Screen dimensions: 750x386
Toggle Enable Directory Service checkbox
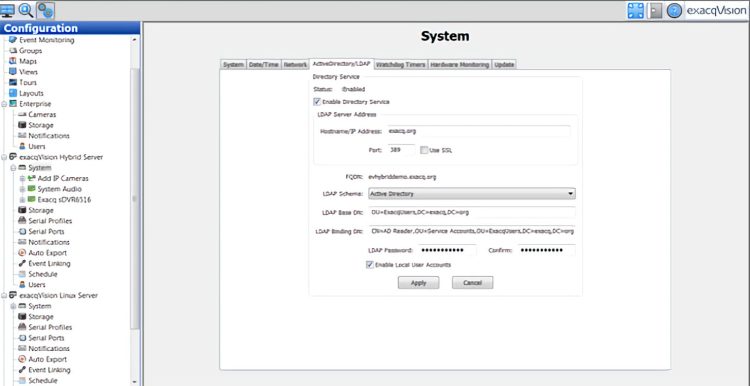coord(317,102)
